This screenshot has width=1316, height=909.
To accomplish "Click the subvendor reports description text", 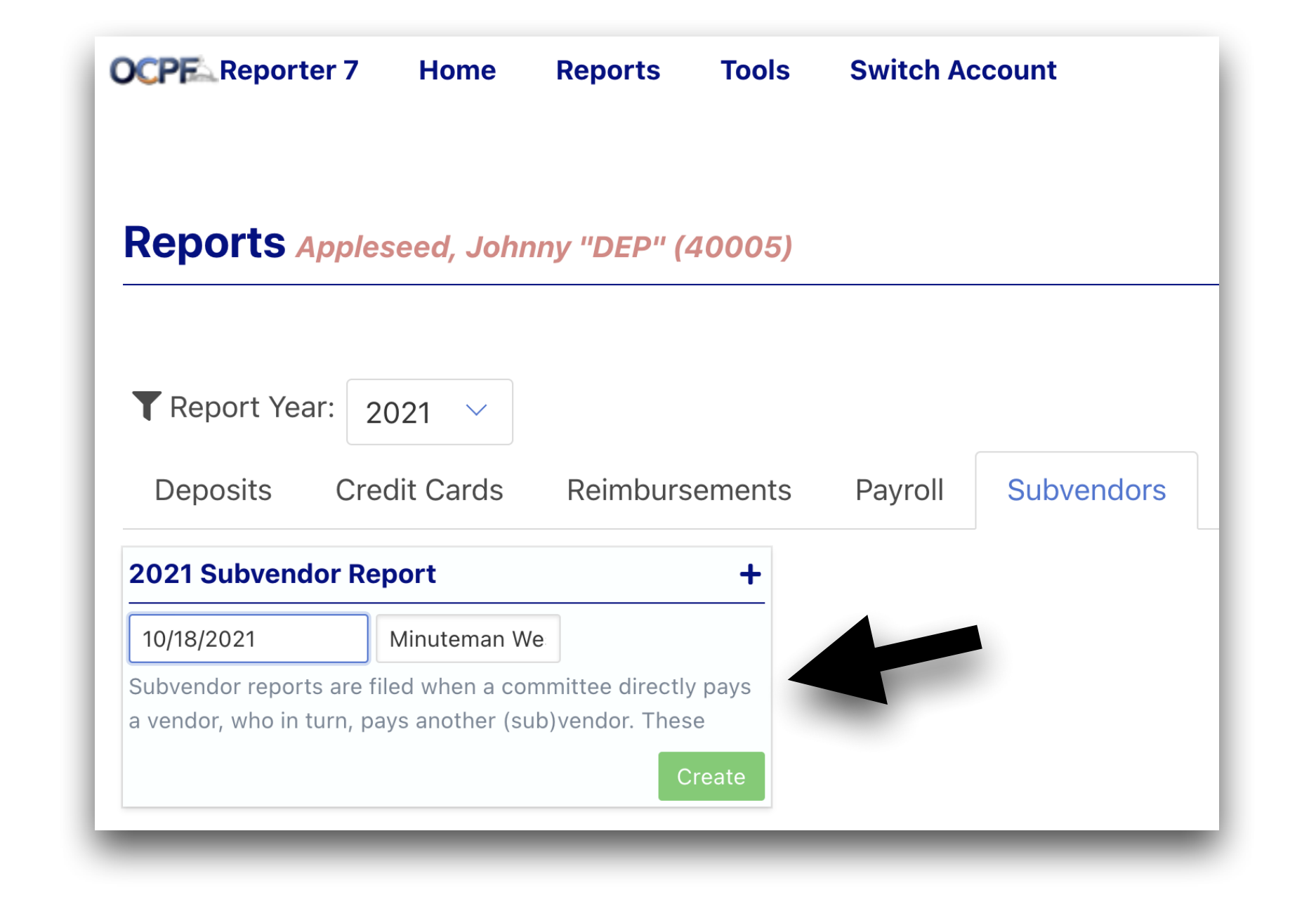I will coord(440,703).
